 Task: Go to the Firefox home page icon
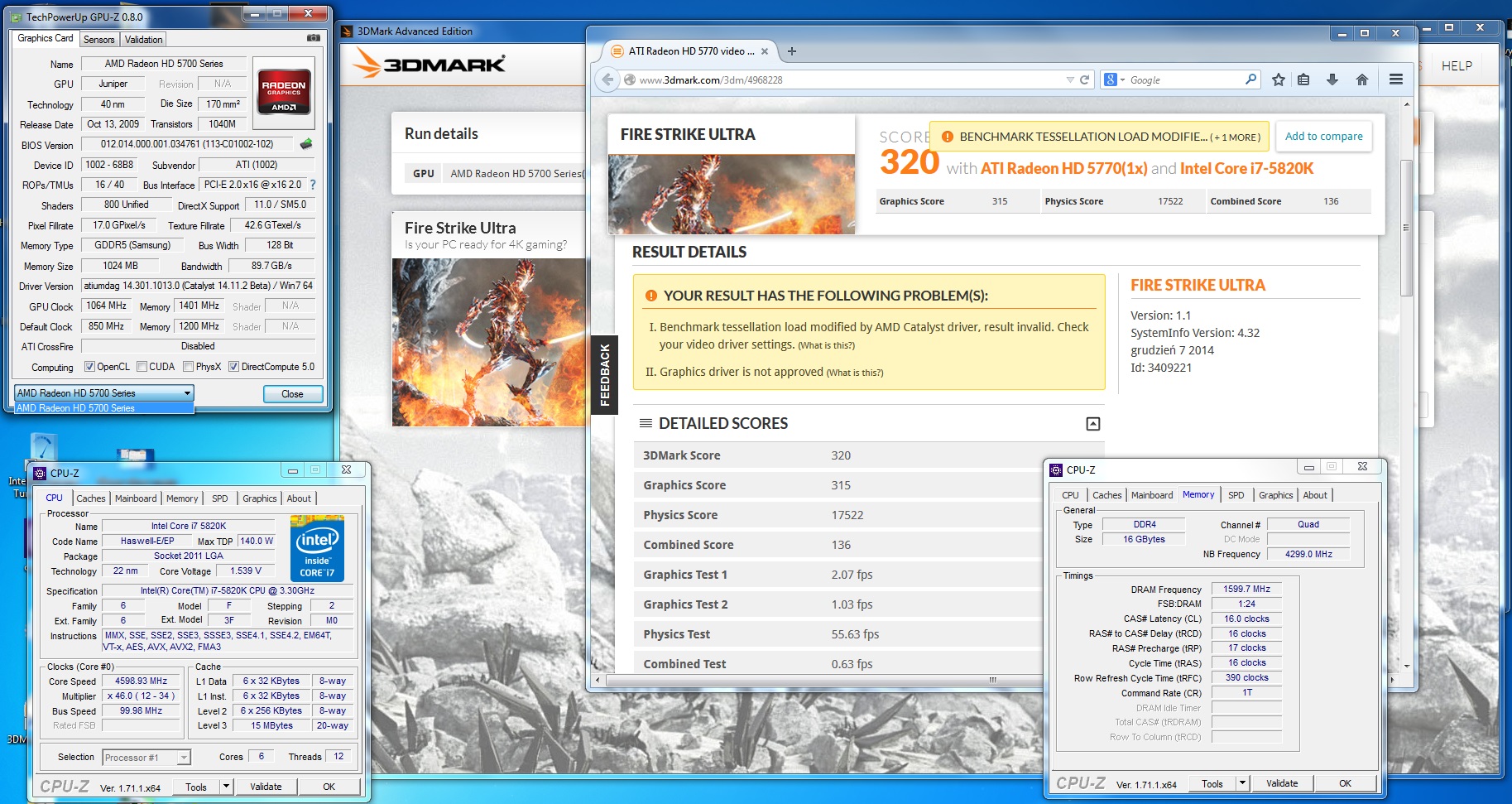(x=1362, y=79)
